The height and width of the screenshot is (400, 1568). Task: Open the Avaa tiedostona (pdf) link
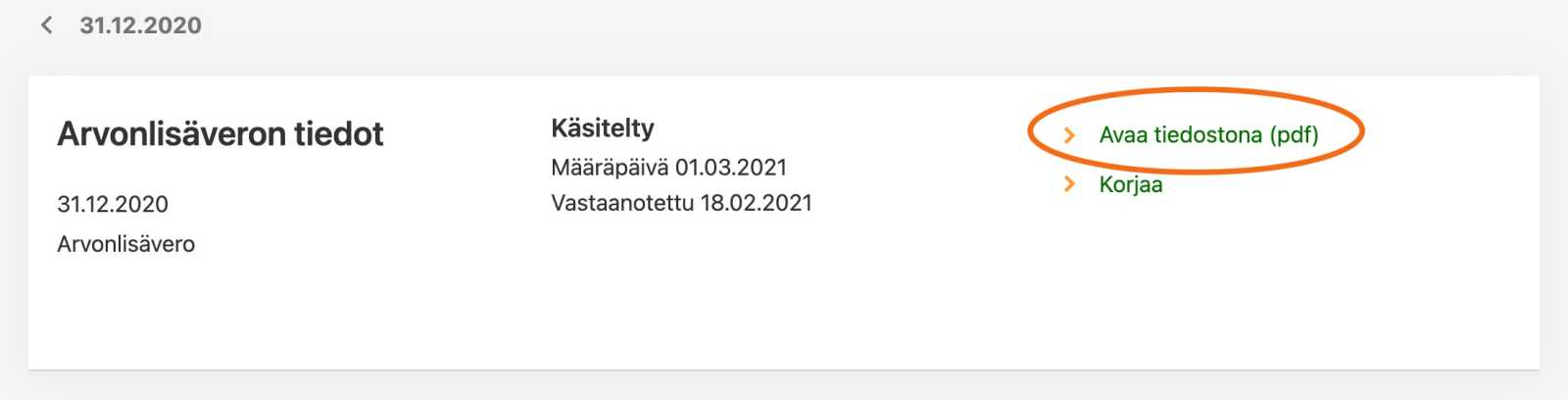(x=1208, y=135)
